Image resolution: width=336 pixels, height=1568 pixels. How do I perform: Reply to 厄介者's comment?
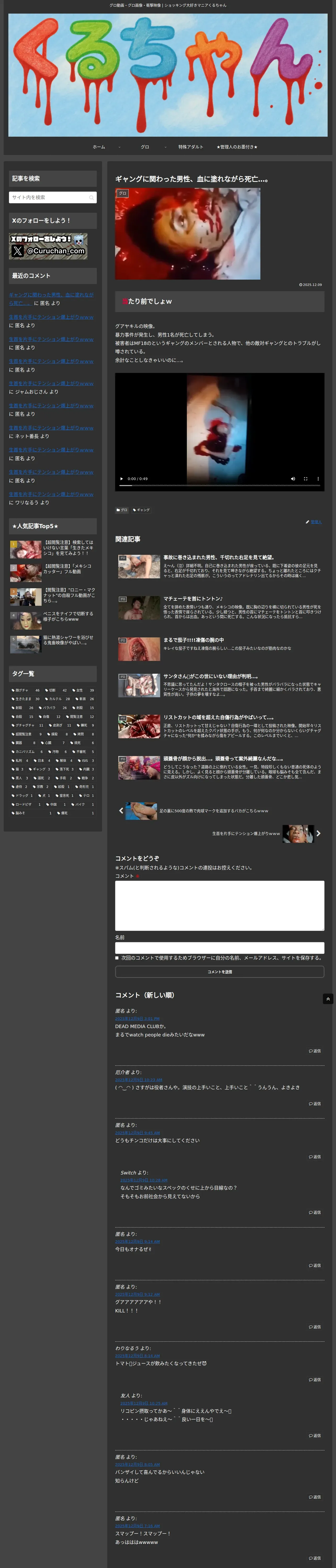(315, 1104)
